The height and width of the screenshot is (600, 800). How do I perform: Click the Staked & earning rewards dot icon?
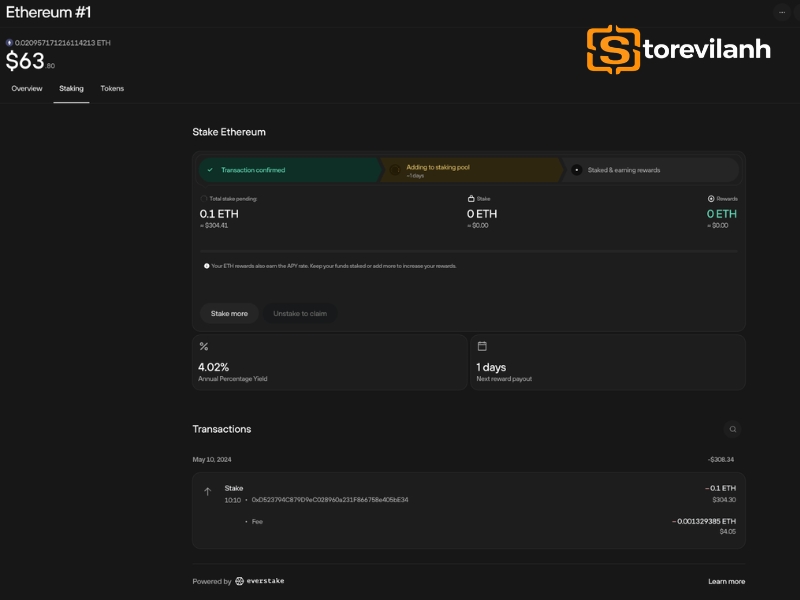(577, 170)
